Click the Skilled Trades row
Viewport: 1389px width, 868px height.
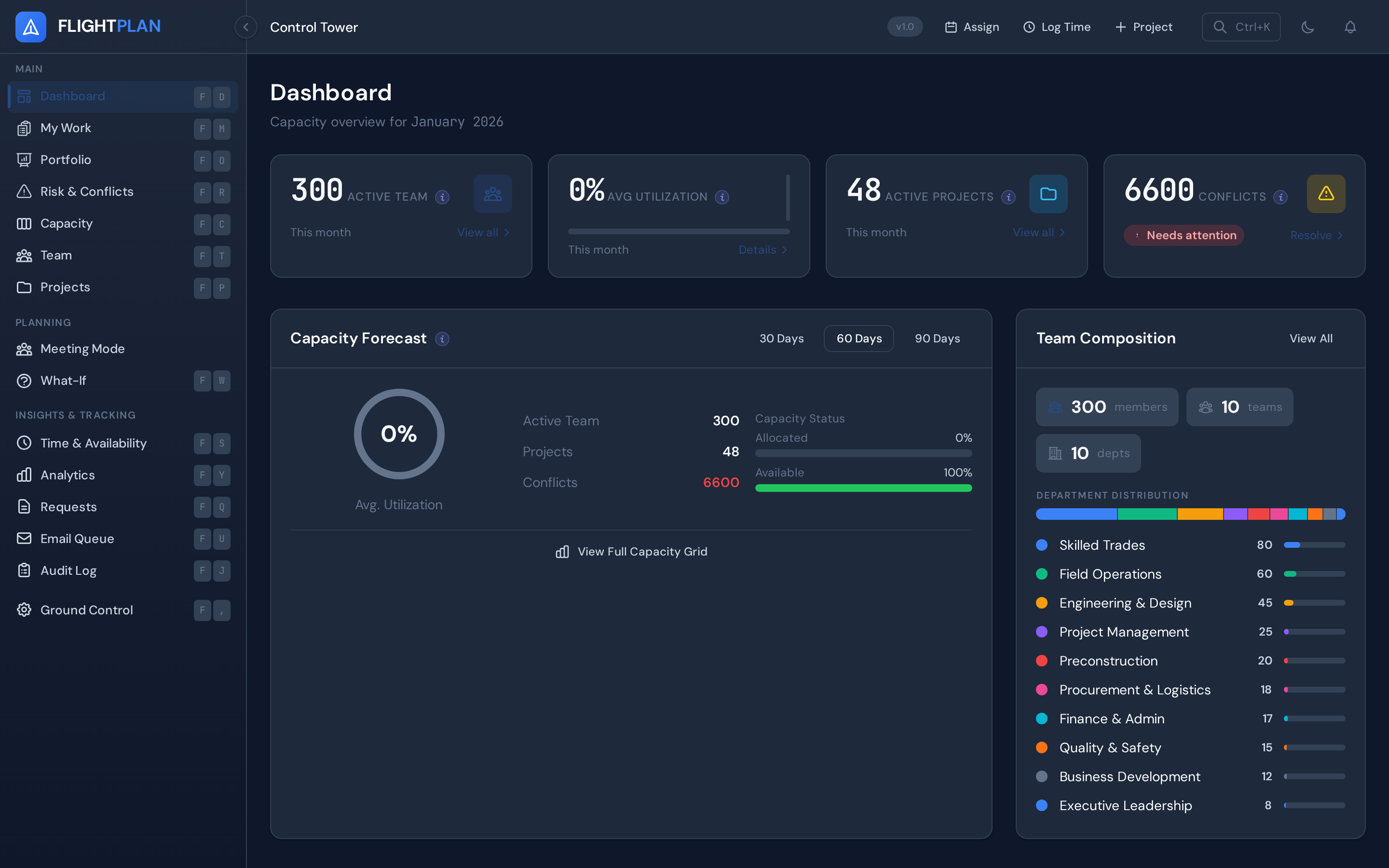click(x=1190, y=545)
